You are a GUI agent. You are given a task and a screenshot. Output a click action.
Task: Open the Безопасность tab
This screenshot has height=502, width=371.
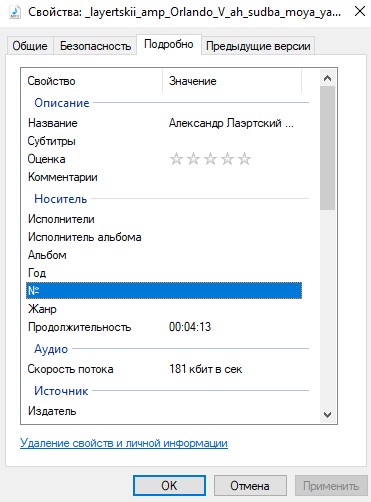(95, 46)
